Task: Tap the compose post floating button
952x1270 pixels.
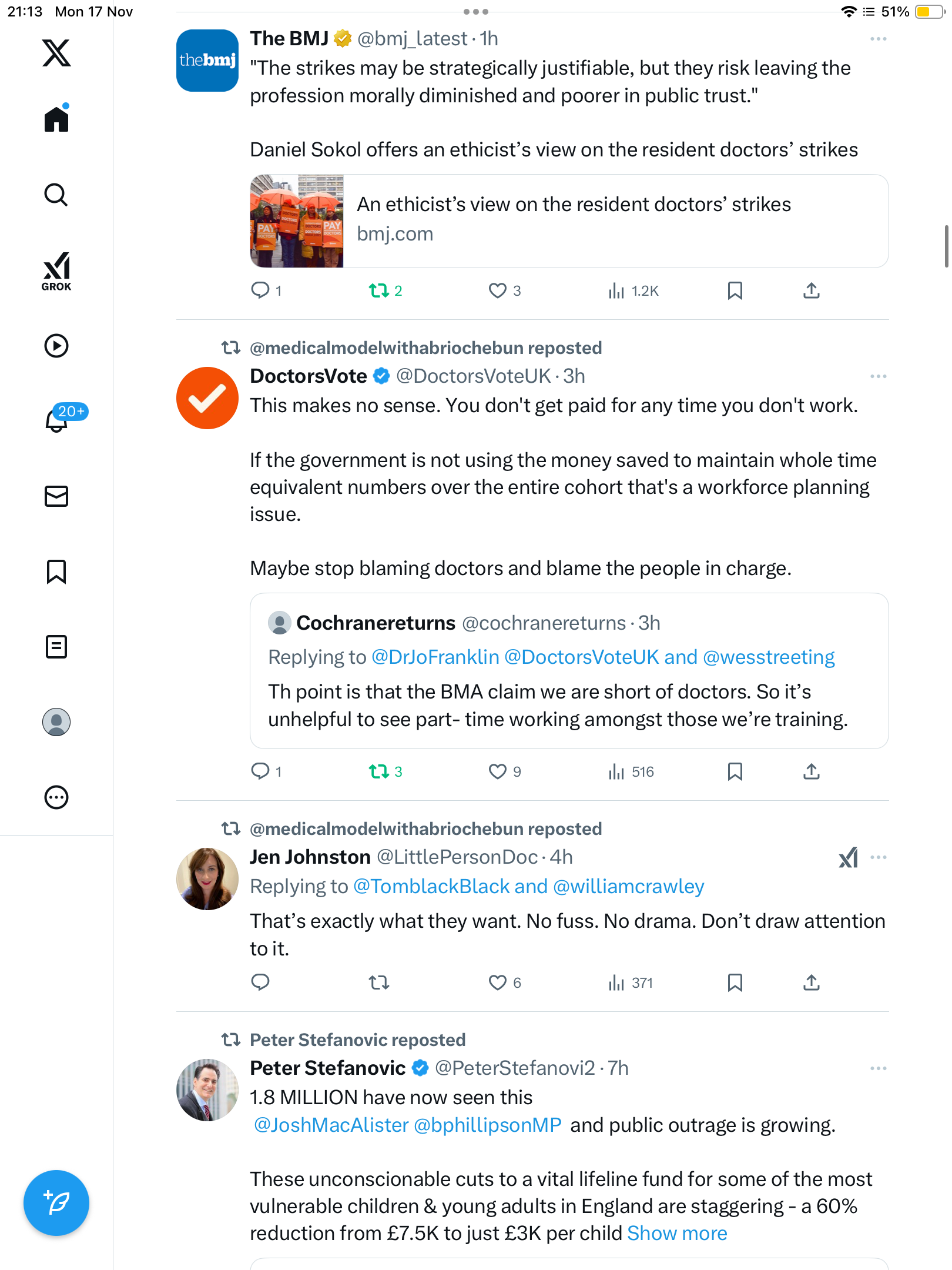Action: coord(56,1203)
